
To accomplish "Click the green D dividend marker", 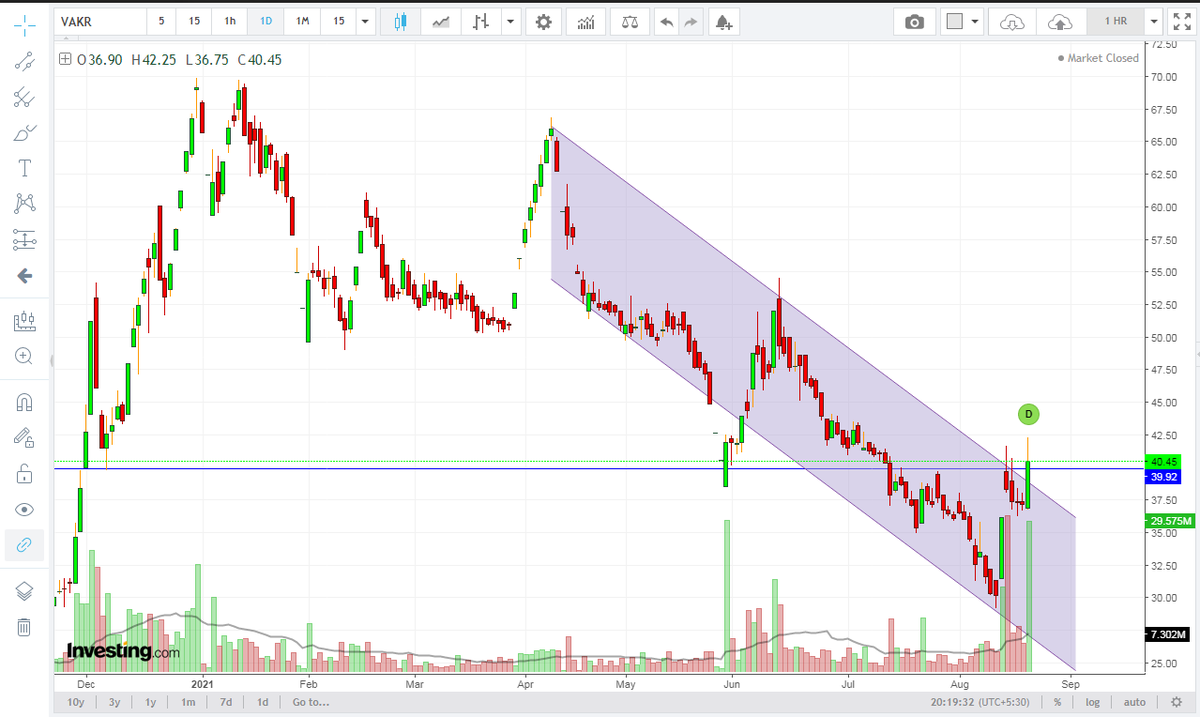I will [1028, 413].
